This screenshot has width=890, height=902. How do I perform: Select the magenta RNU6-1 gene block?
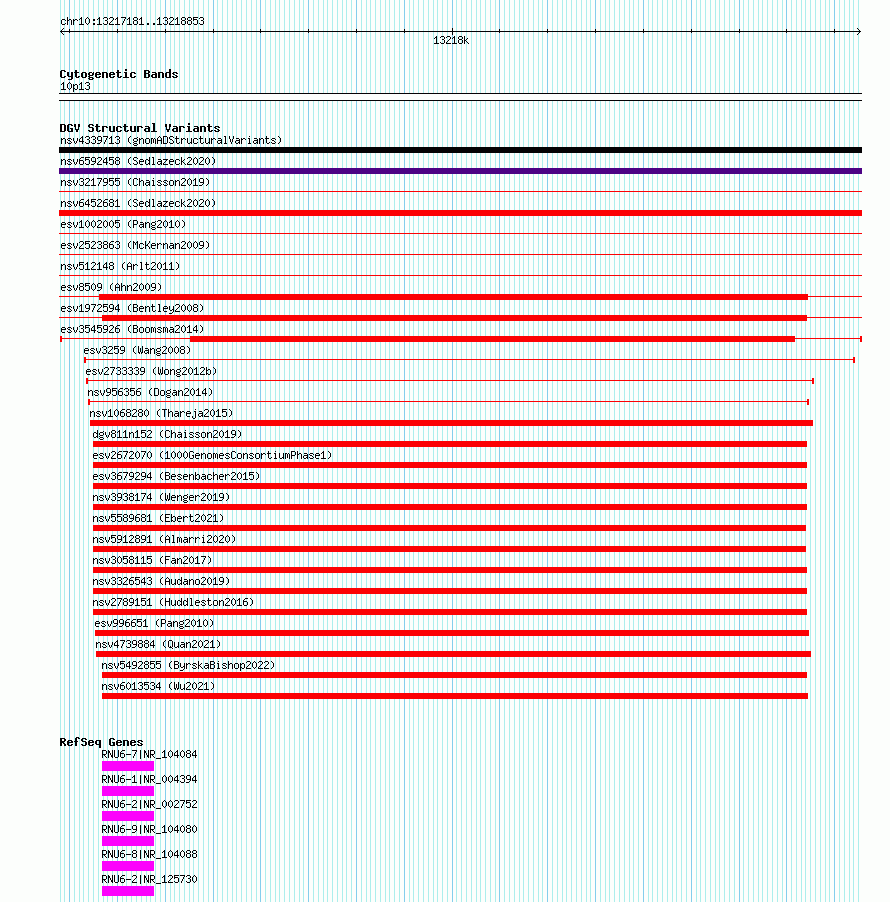[128, 791]
